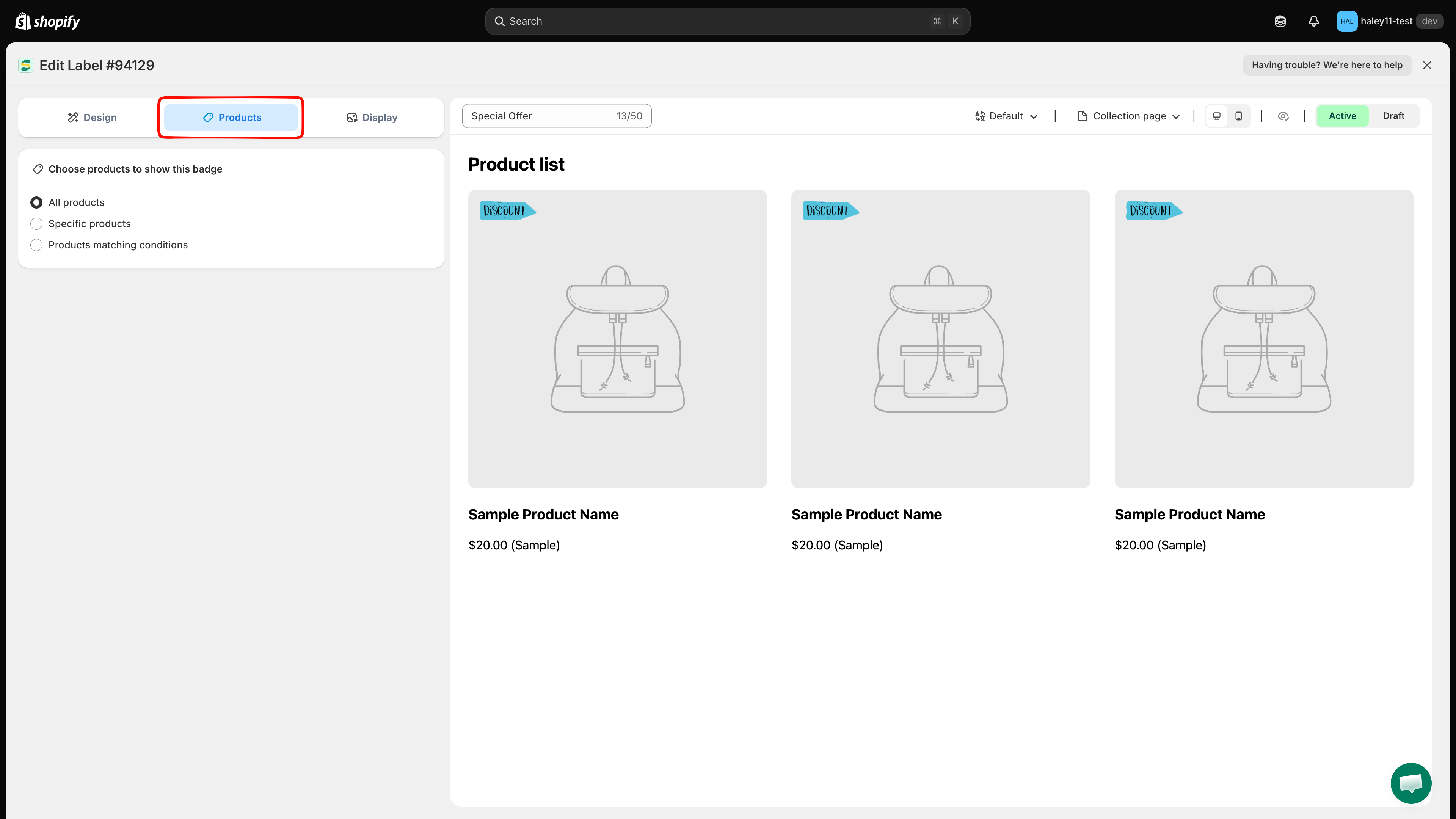This screenshot has height=819, width=1456.
Task: Click the Shopify logo
Action: [47, 21]
